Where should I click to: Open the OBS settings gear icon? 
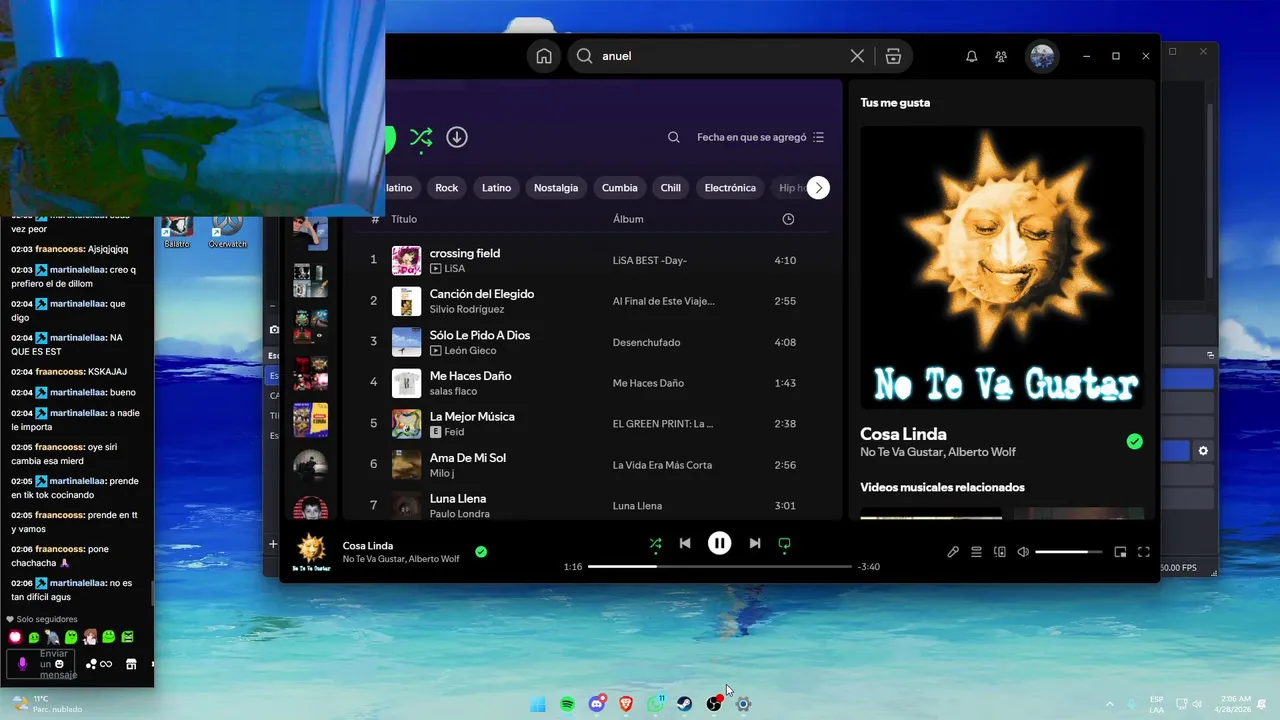(1203, 451)
